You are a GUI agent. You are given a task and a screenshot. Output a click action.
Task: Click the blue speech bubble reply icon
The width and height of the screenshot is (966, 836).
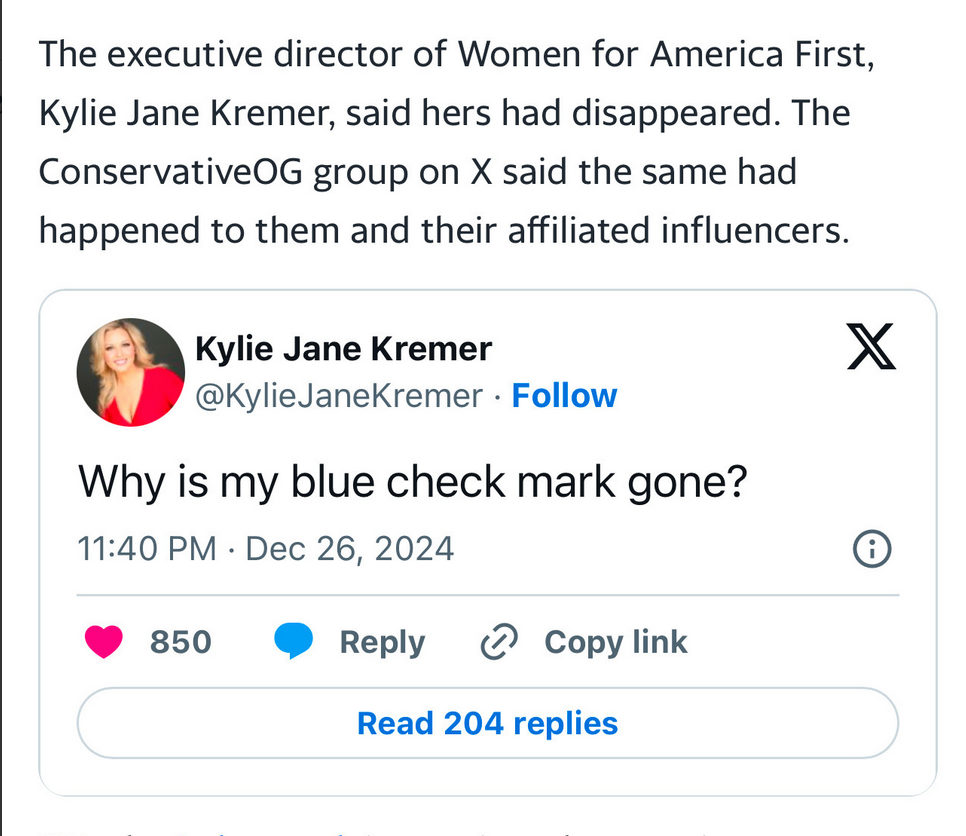click(x=293, y=641)
